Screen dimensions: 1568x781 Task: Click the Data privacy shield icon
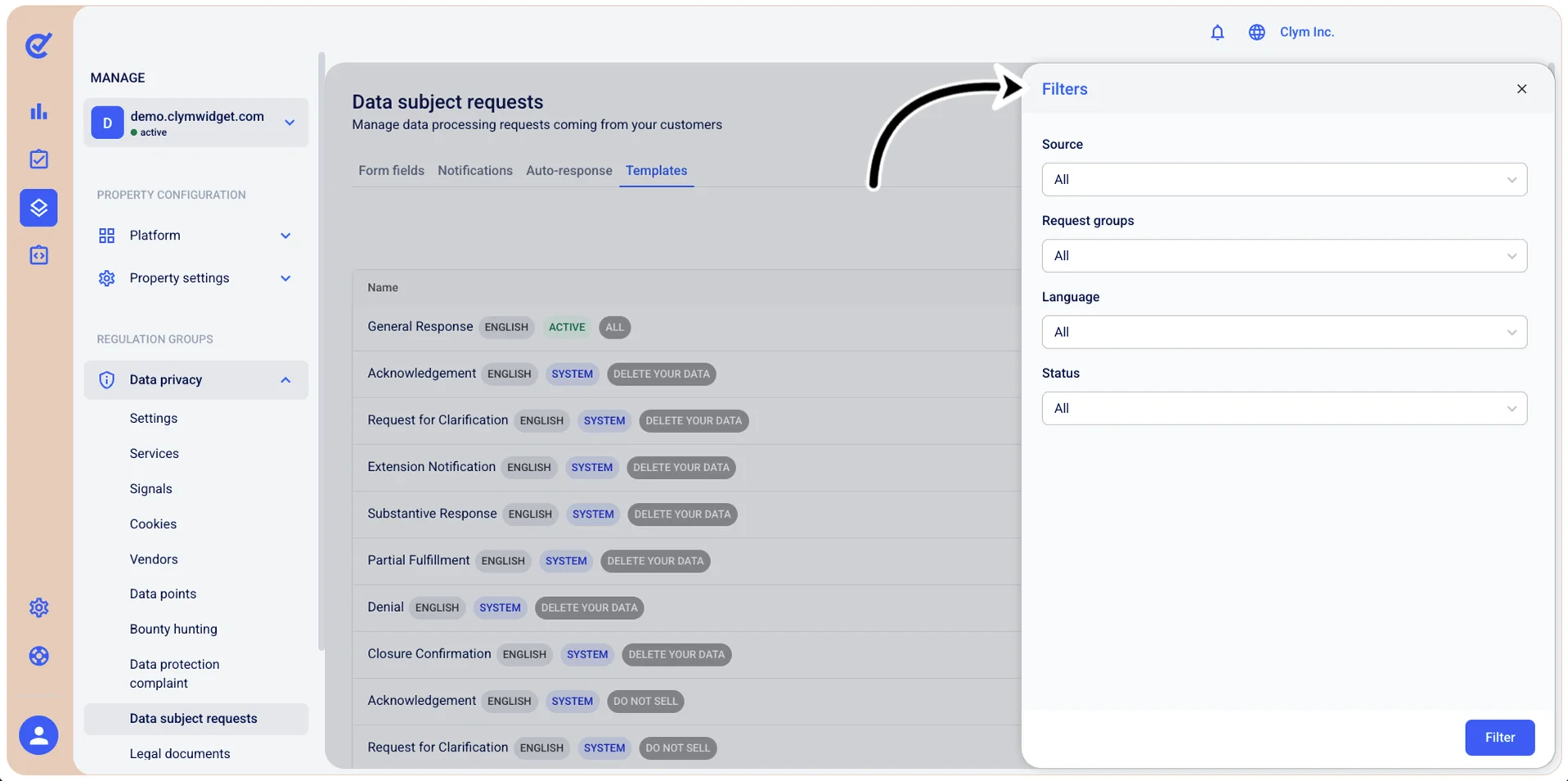[x=106, y=379]
